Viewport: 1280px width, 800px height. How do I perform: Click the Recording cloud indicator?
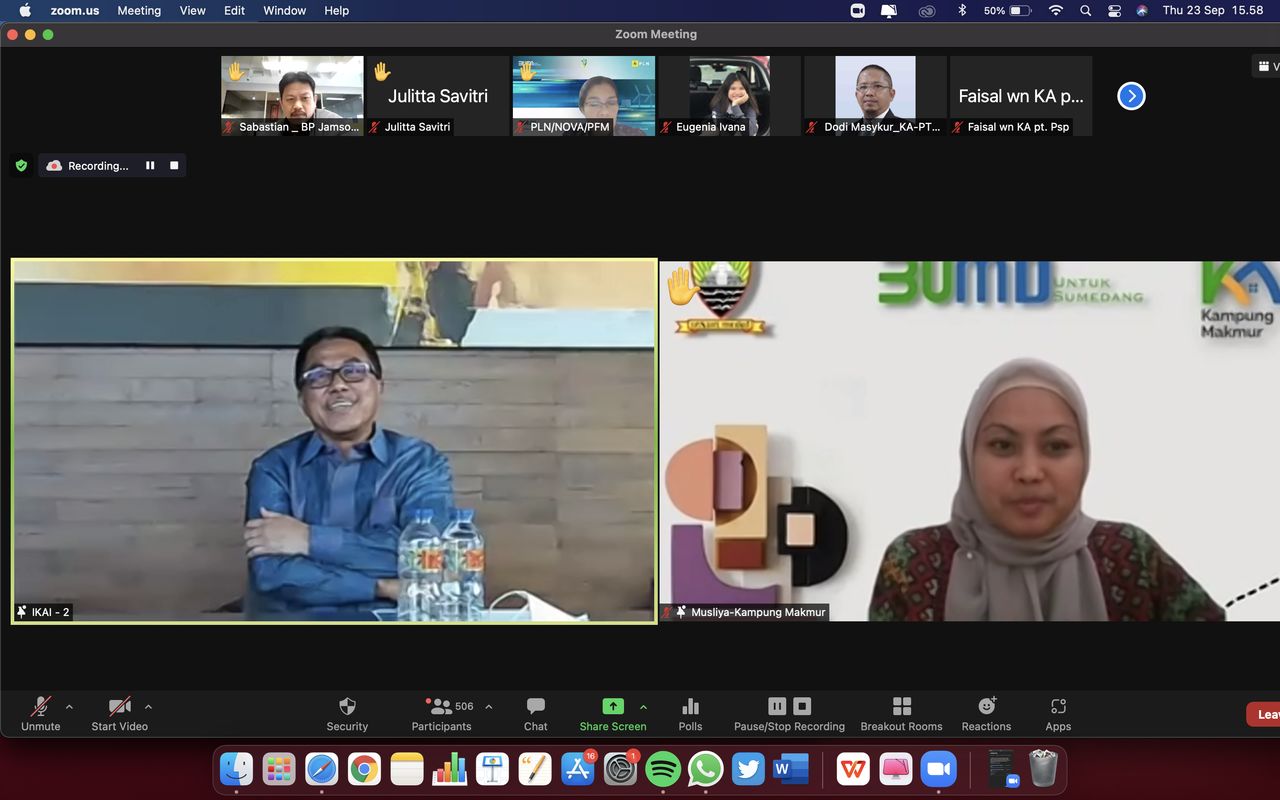(88, 166)
